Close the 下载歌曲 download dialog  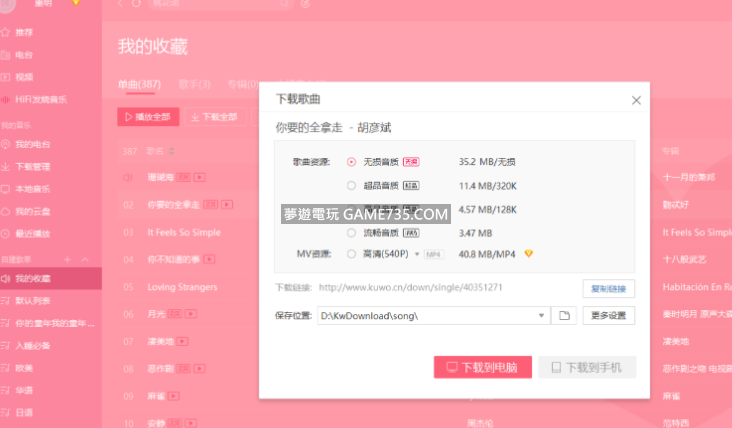(635, 100)
